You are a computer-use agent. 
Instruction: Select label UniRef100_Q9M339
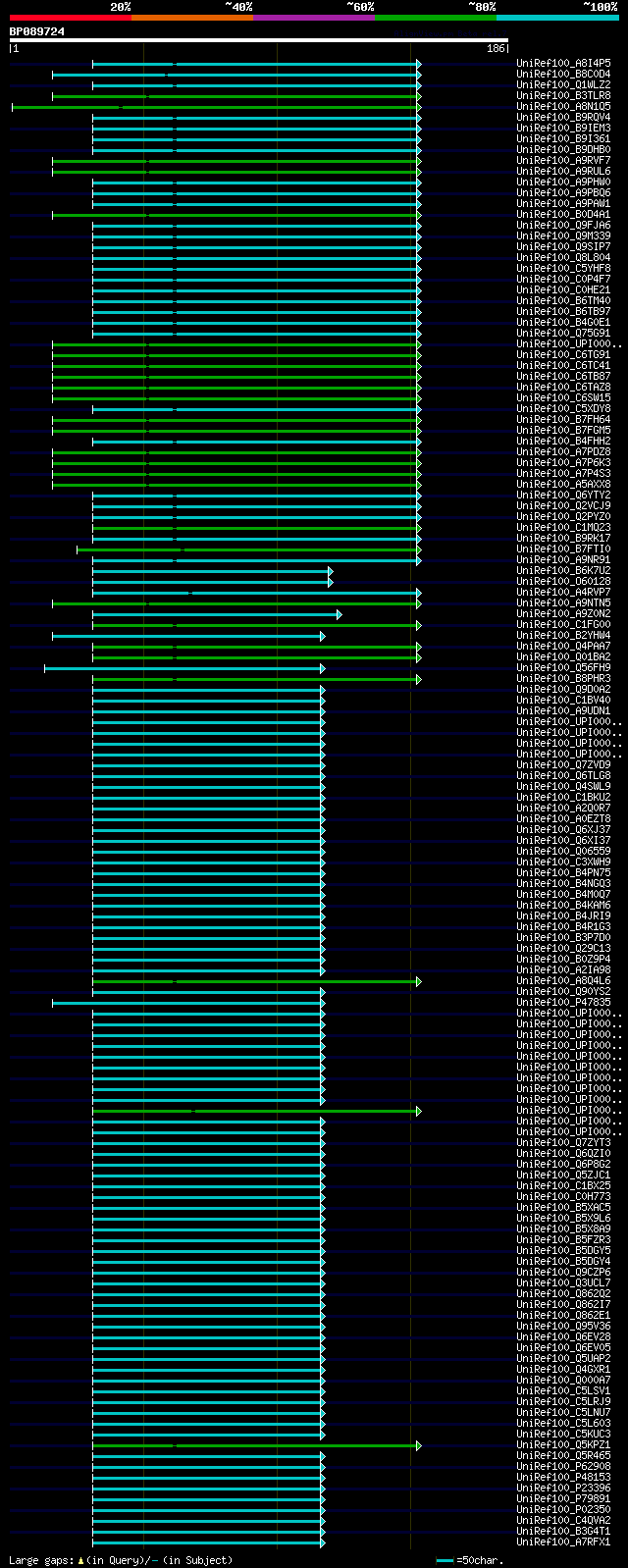coord(563,235)
